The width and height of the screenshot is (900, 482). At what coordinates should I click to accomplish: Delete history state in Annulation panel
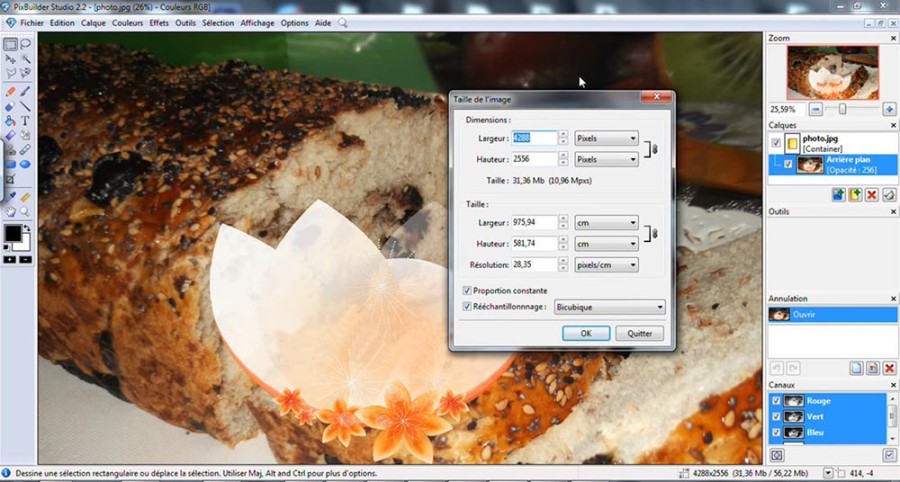(x=889, y=368)
